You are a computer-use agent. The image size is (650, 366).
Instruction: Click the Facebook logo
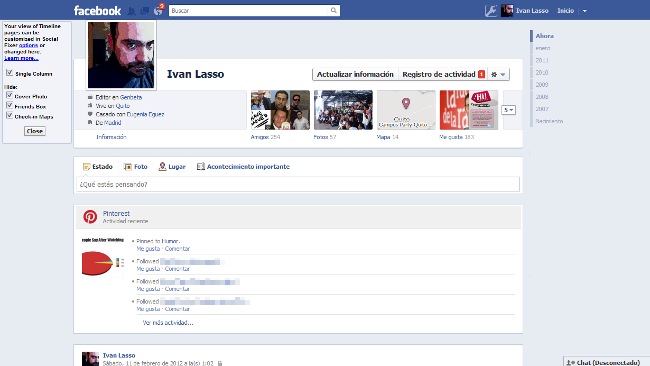(97, 11)
